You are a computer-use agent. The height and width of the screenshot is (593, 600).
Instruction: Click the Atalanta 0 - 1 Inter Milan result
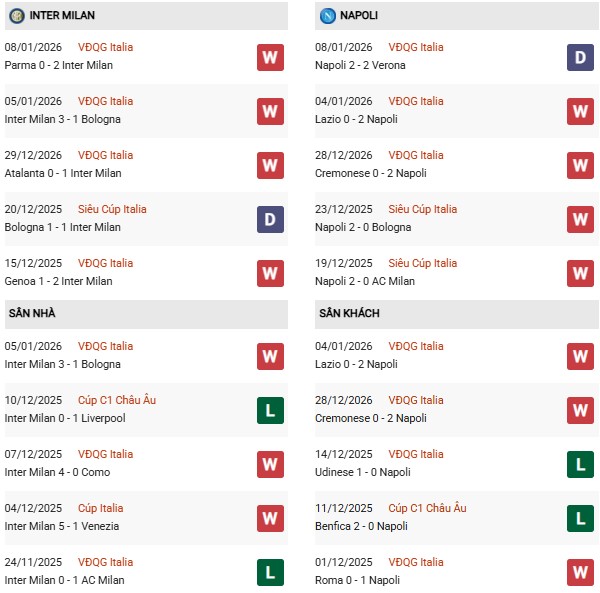coord(63,173)
